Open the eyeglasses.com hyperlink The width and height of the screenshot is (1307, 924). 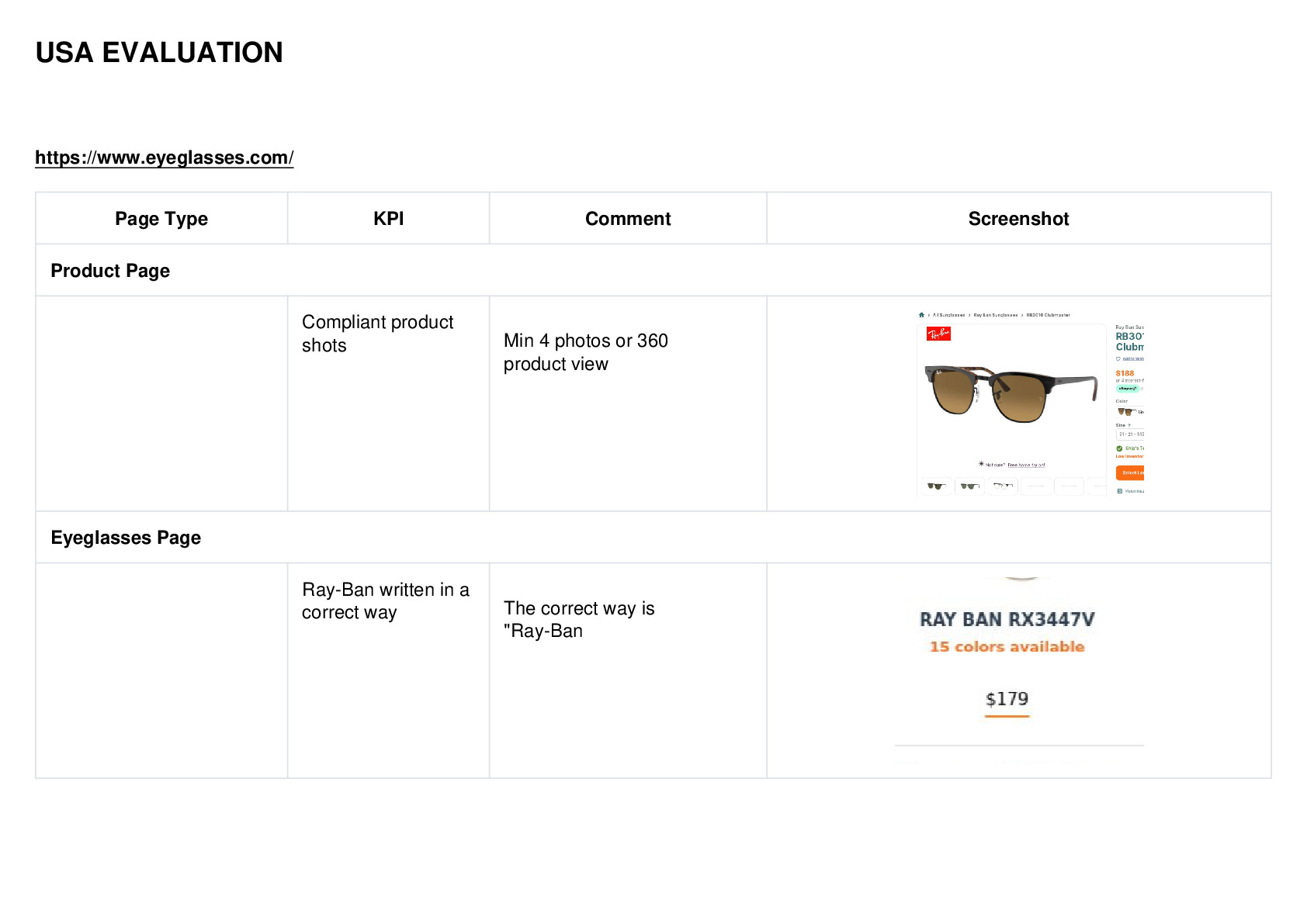coord(164,157)
